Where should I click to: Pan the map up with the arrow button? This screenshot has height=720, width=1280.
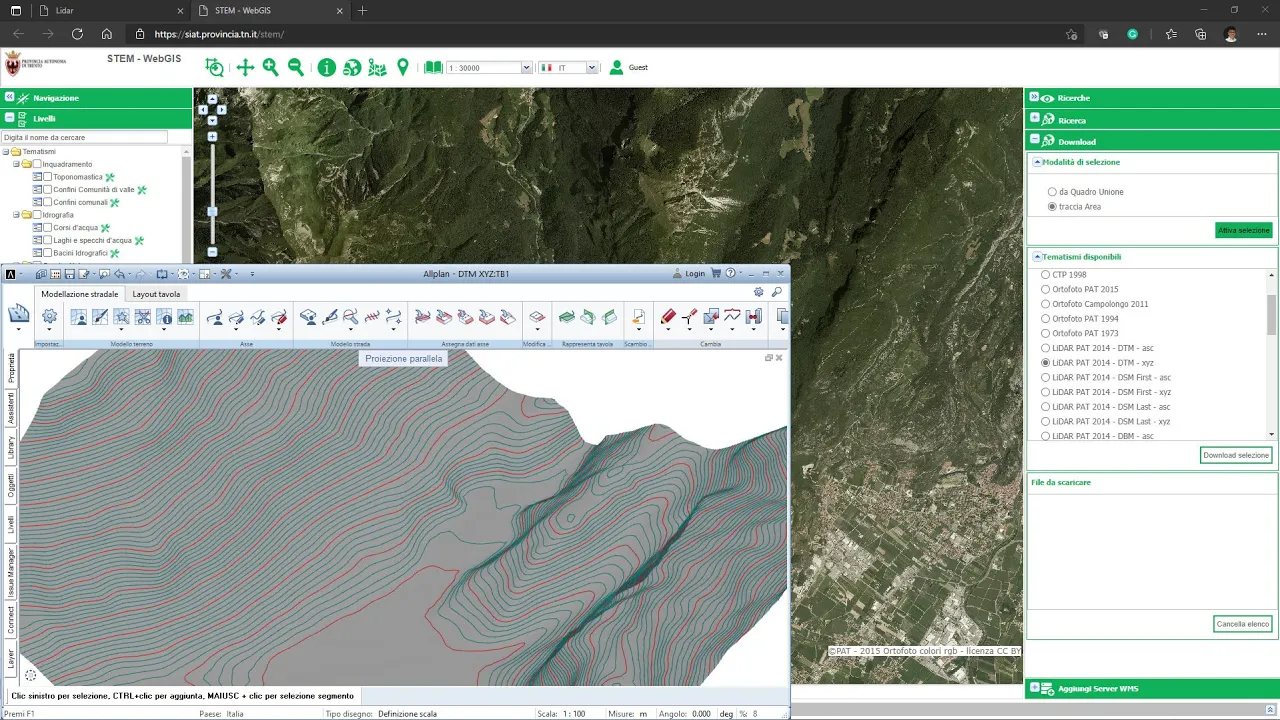tap(212, 99)
